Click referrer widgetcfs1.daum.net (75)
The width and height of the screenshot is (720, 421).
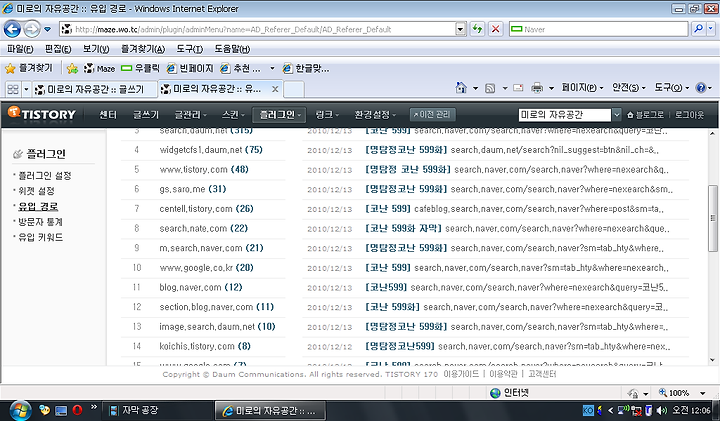211,150
